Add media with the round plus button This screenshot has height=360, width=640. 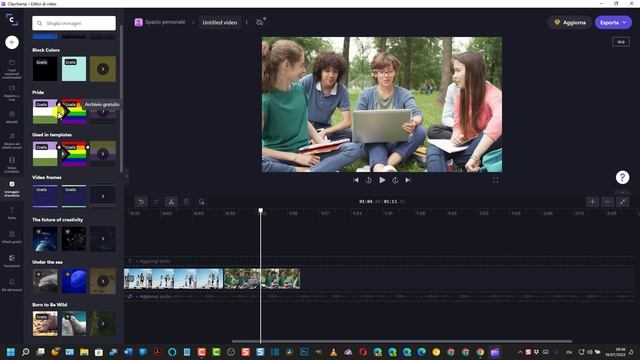point(11,42)
